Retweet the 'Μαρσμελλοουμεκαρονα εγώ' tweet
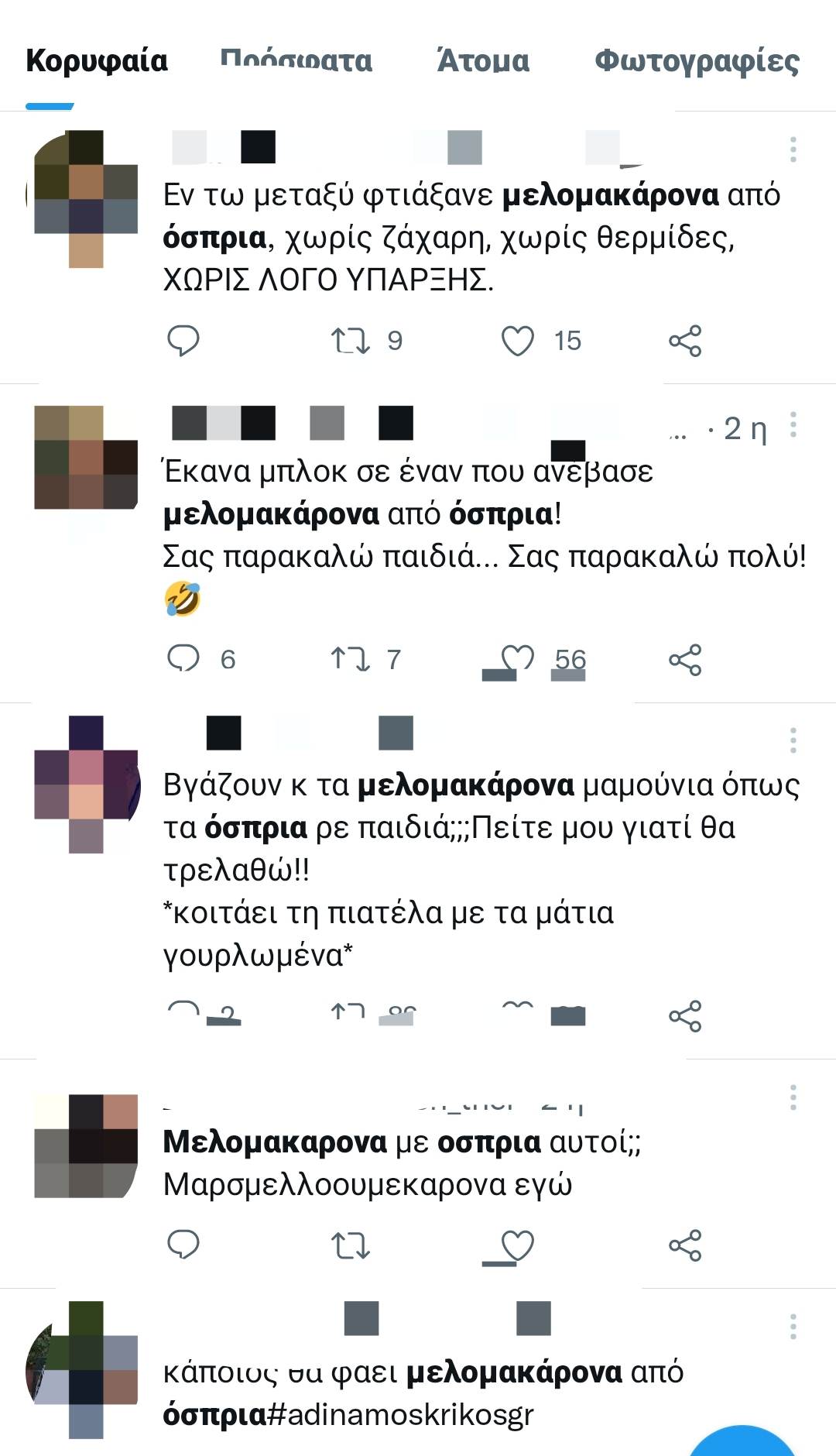836x1456 pixels. 350,1245
